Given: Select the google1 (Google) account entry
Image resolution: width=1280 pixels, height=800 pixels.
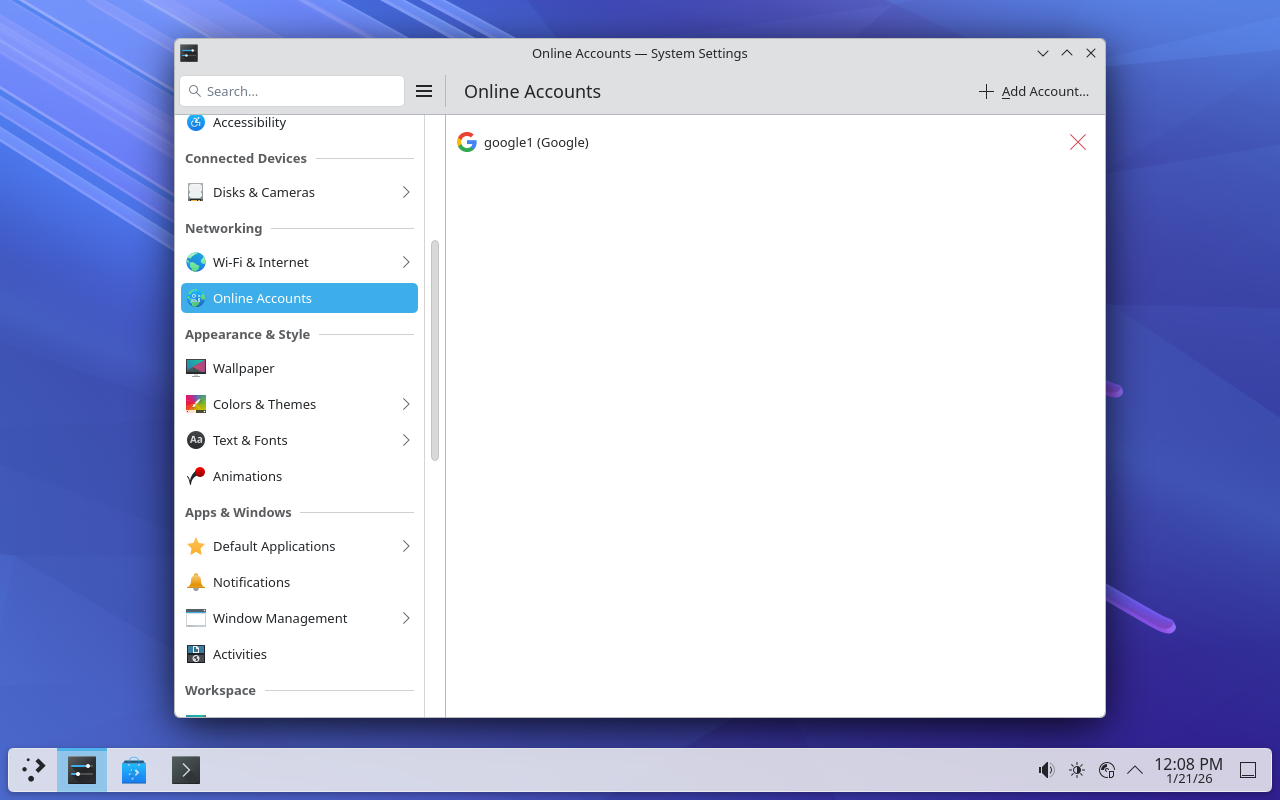Looking at the screenshot, I should point(536,142).
